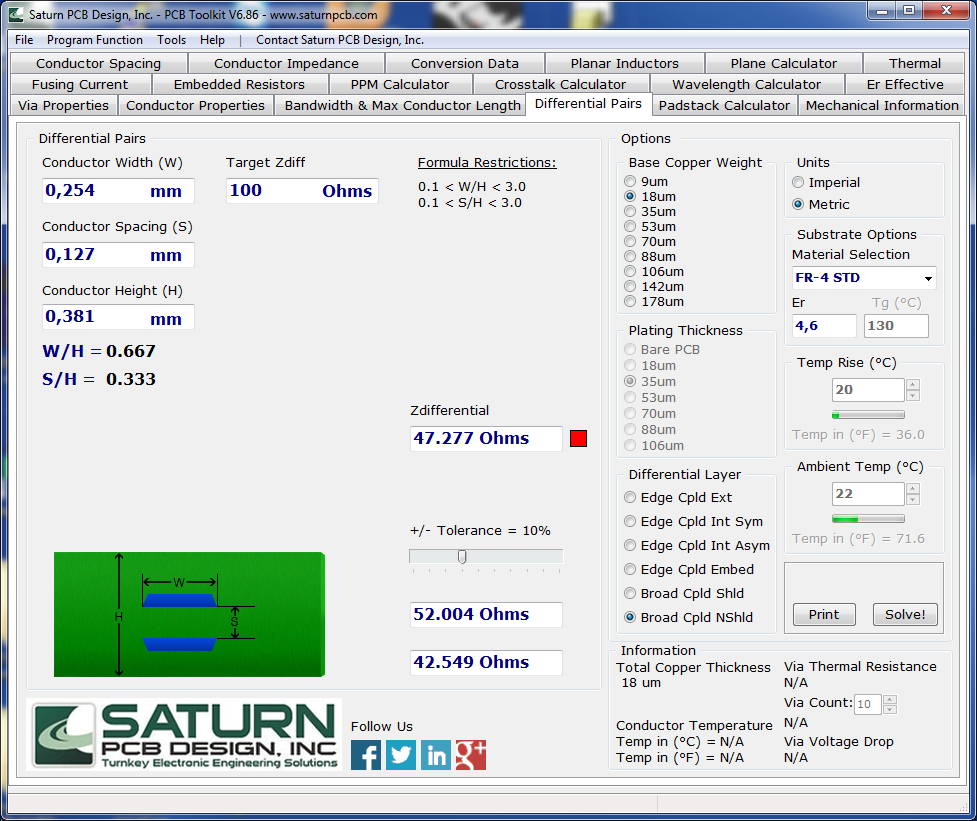
Task: Switch to the Via Properties tab
Action: pyautogui.click(x=63, y=105)
